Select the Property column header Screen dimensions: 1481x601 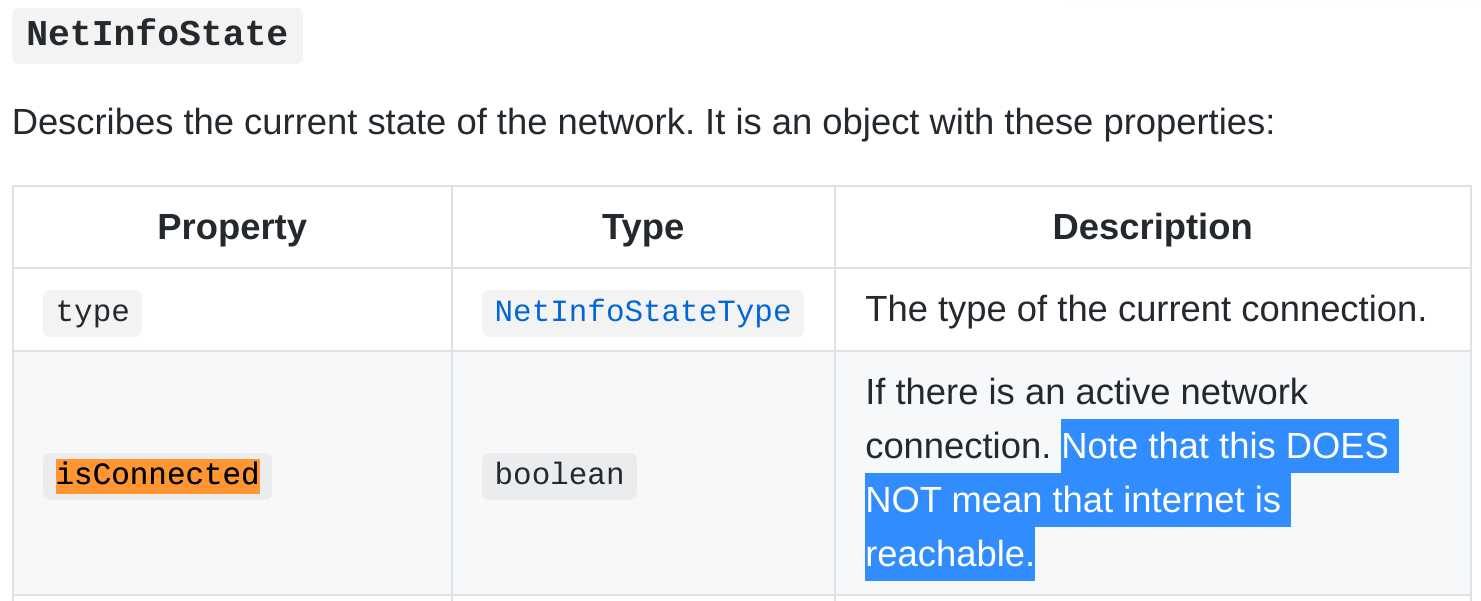(232, 227)
